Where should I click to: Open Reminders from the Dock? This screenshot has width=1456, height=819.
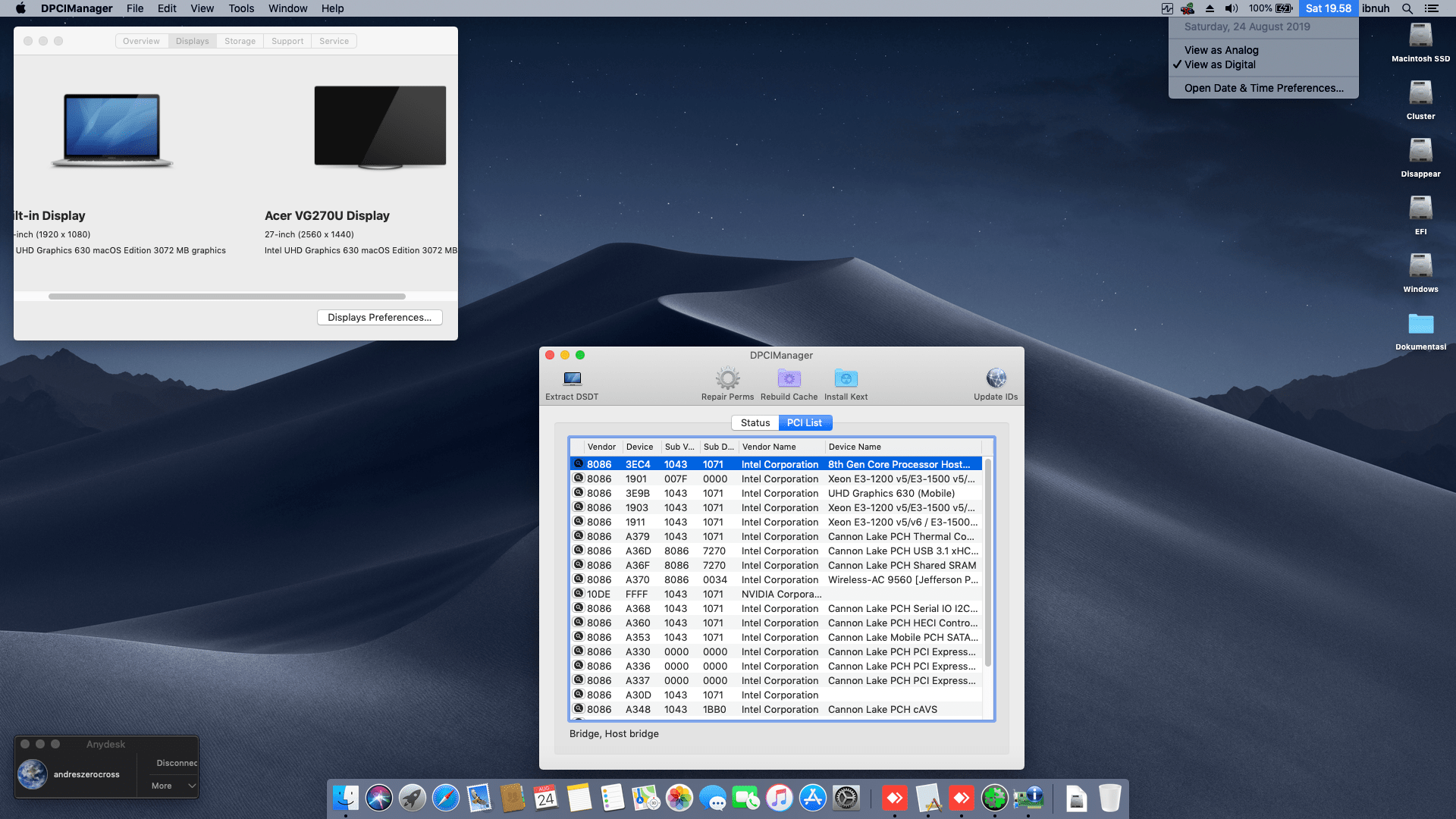point(613,798)
